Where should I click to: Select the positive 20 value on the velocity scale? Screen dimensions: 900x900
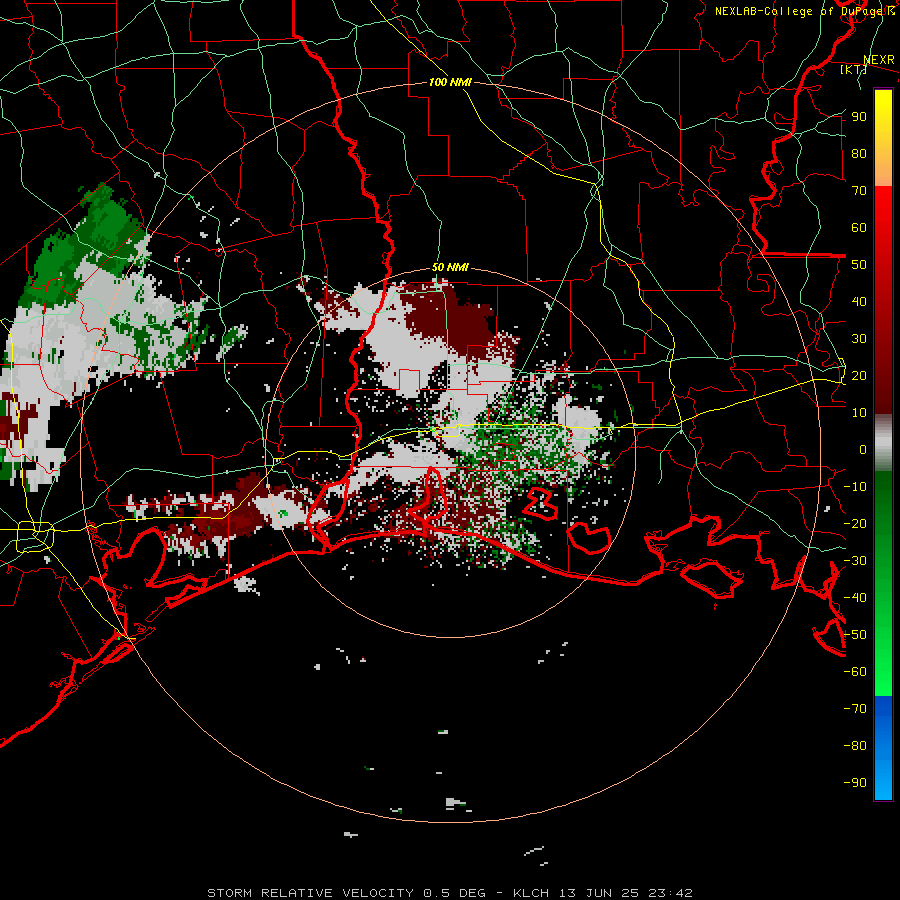pos(859,375)
